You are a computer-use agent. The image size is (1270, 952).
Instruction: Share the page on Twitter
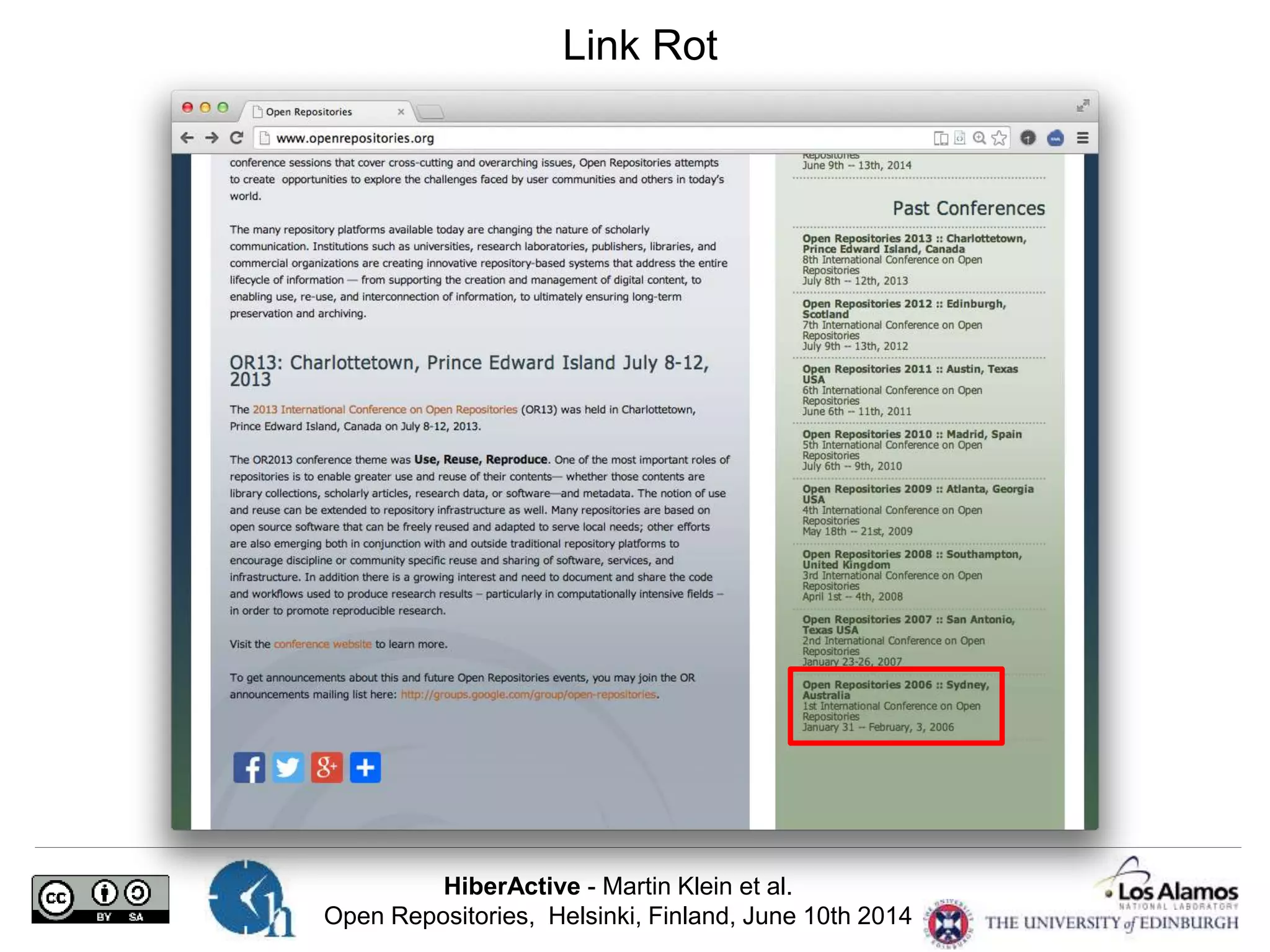tap(288, 767)
